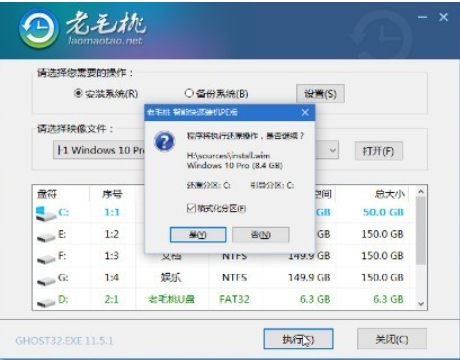This screenshot has height=360, width=460.
Task: Click the E: drive icon
Action: click(46, 237)
